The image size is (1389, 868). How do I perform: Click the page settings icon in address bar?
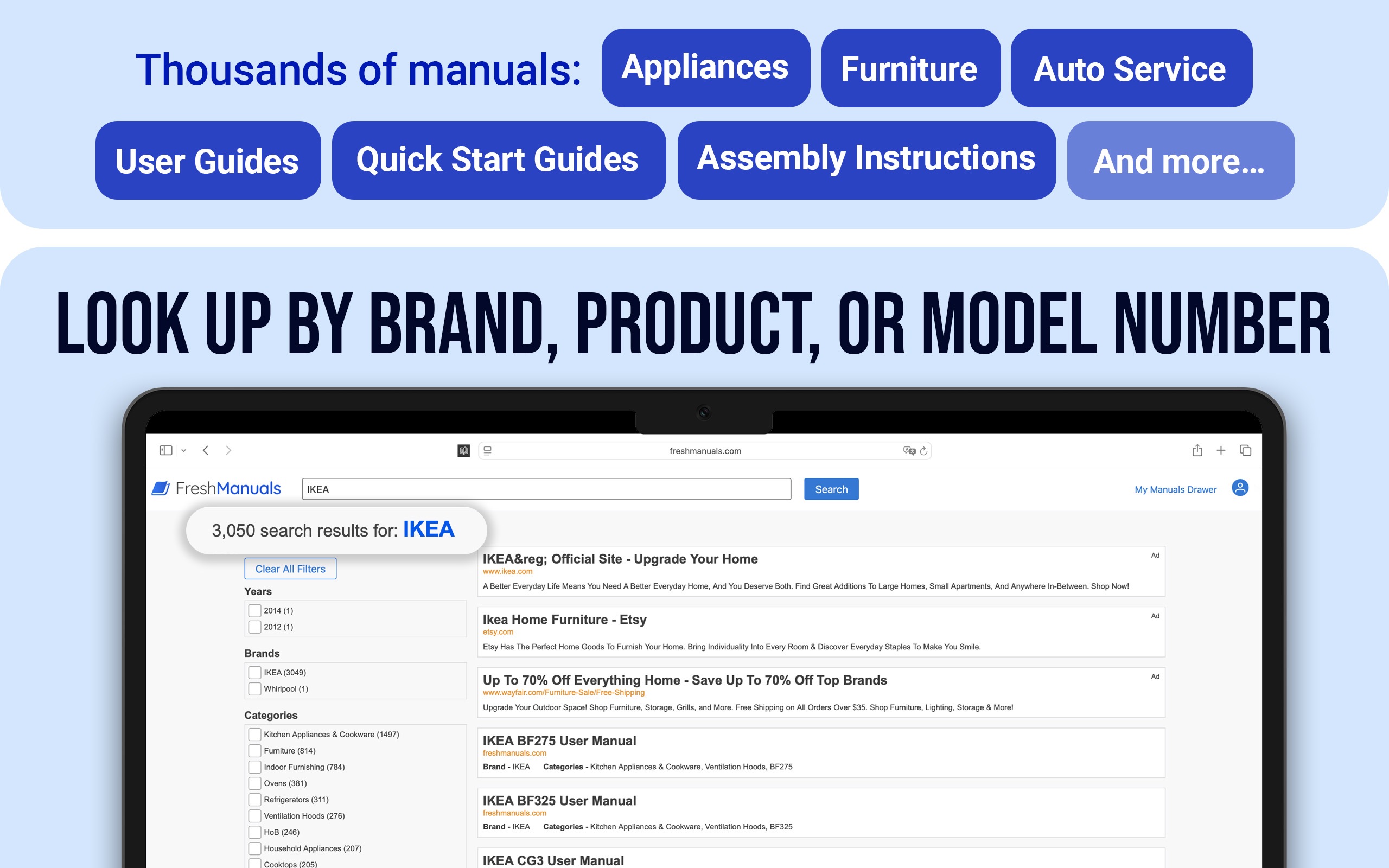487,451
